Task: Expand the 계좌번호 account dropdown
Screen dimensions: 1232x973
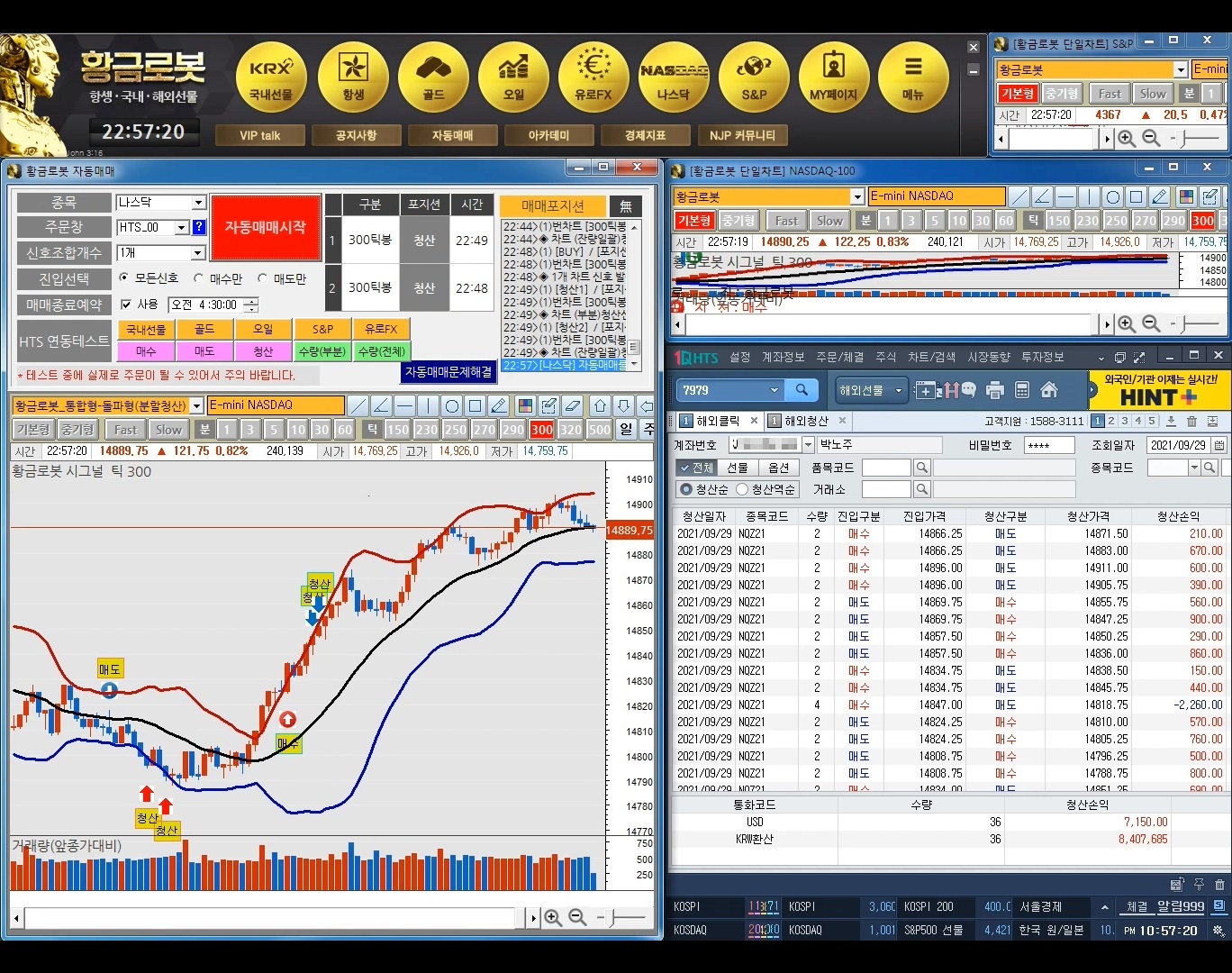Action: click(x=808, y=445)
